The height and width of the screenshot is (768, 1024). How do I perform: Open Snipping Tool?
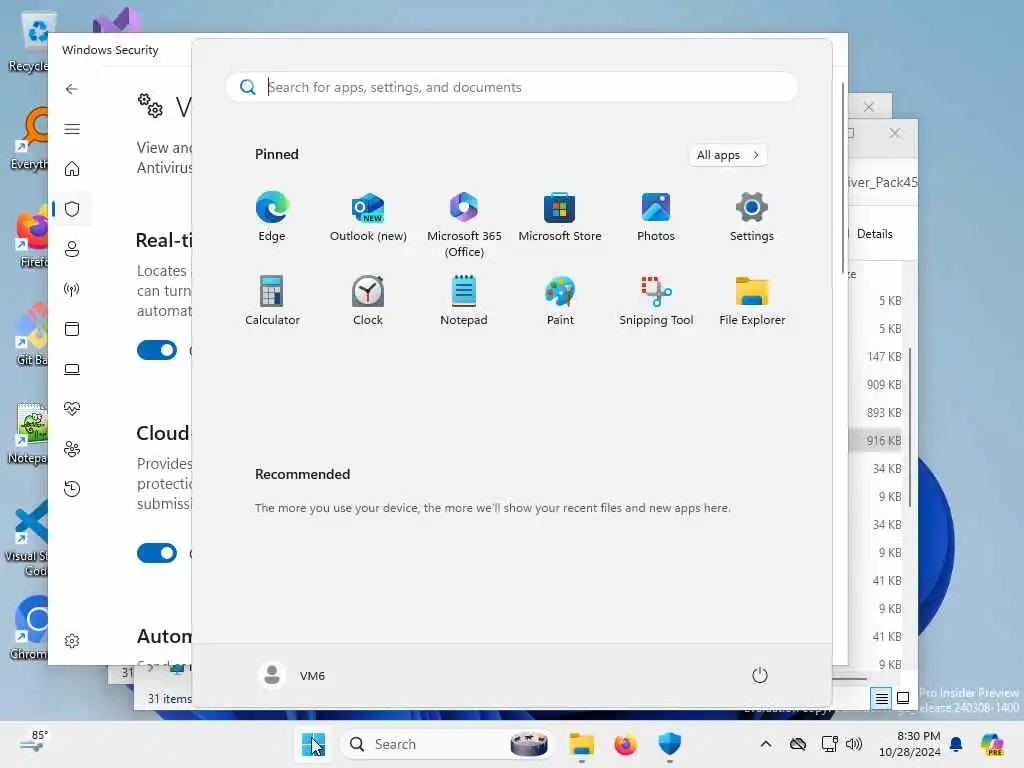[656, 301]
